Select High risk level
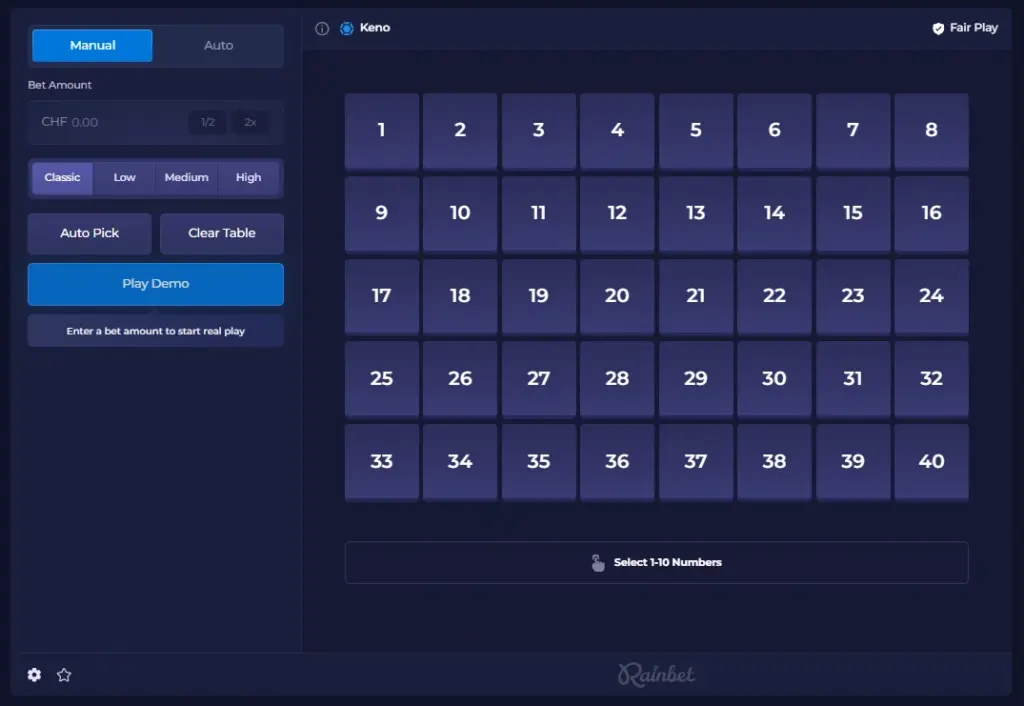Screen dimensions: 1024x706 point(248,178)
